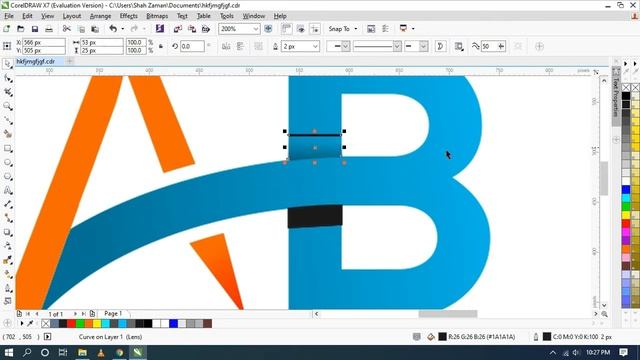Click the Save icon in toolbar
640x360 pixels.
coord(35,29)
